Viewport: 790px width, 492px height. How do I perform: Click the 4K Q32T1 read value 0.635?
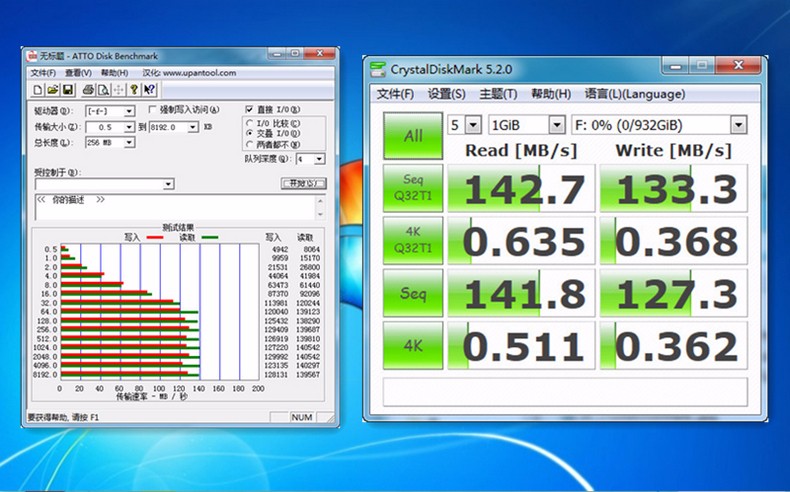[521, 240]
